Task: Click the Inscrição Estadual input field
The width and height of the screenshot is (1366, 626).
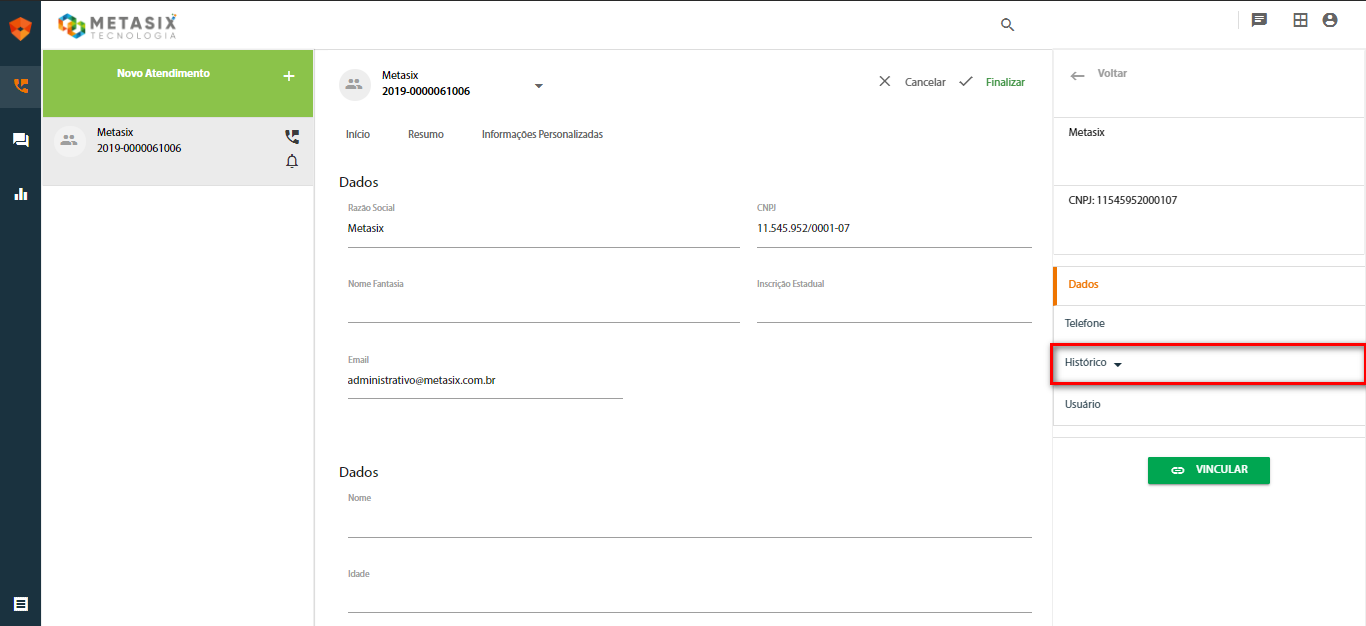Action: [894, 307]
